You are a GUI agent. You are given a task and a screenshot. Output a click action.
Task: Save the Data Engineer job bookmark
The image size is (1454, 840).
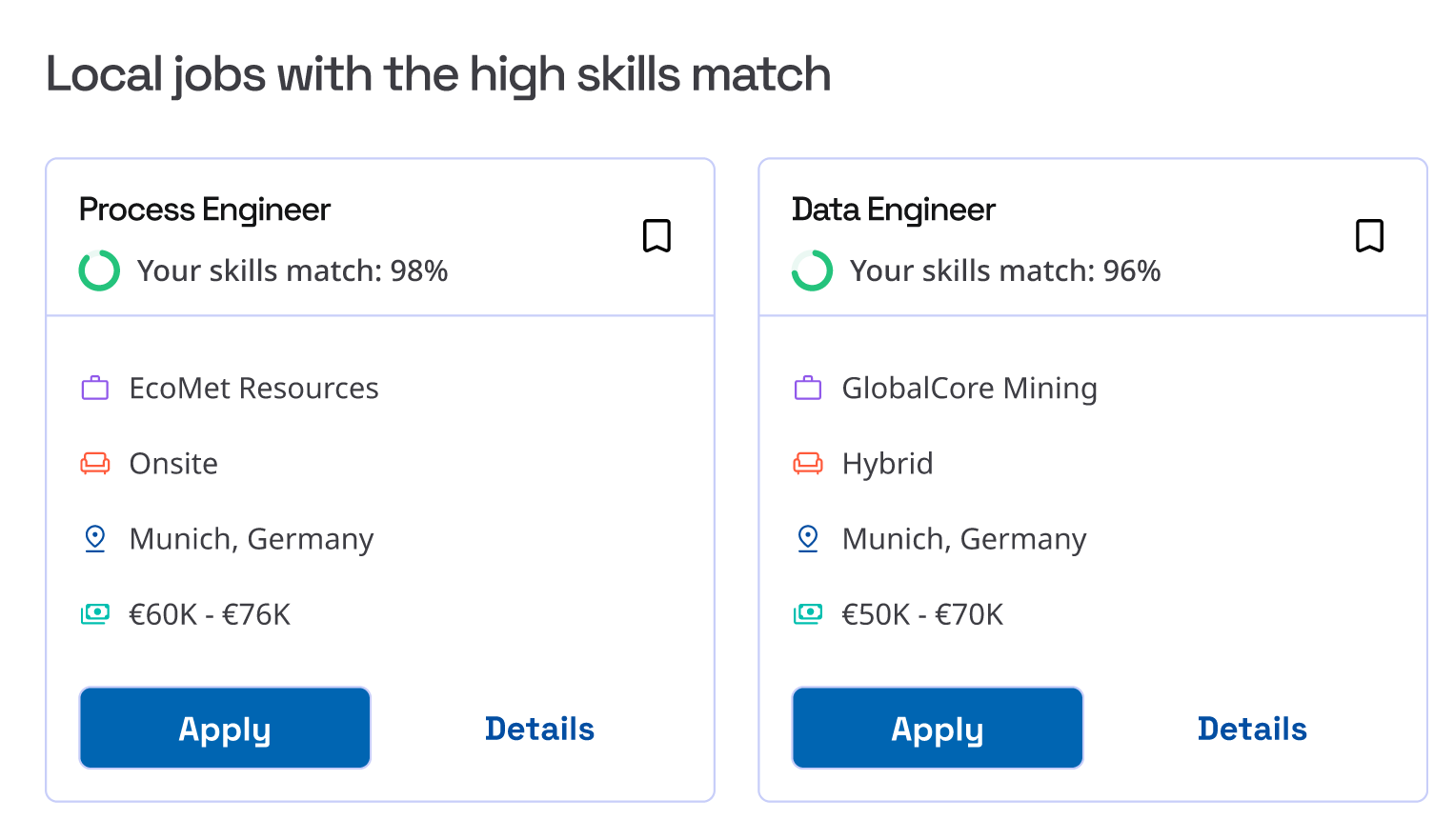pyautogui.click(x=1369, y=235)
